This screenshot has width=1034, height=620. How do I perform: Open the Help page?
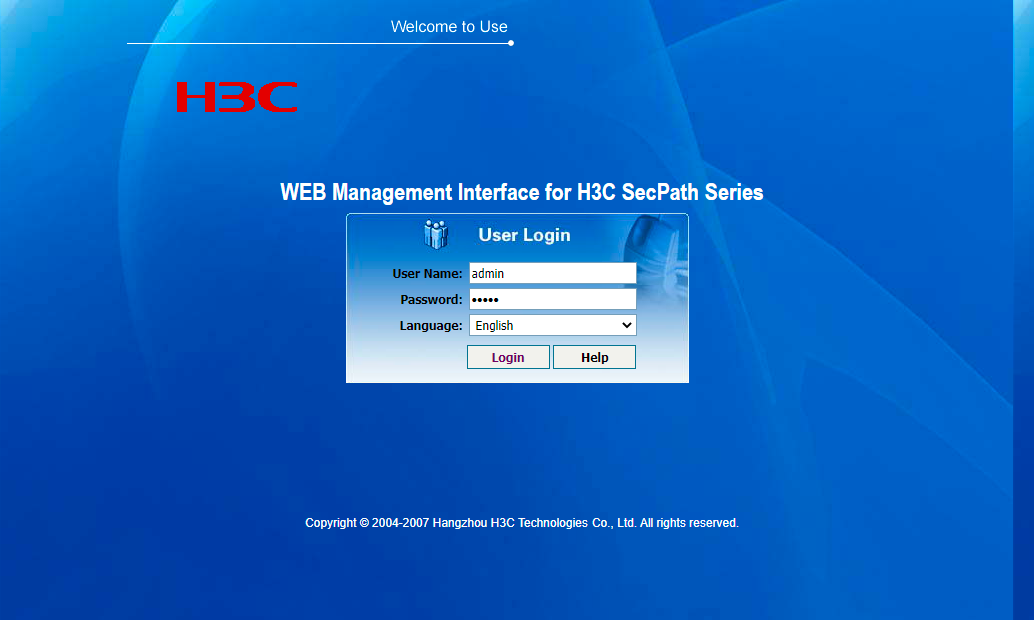pyautogui.click(x=594, y=357)
